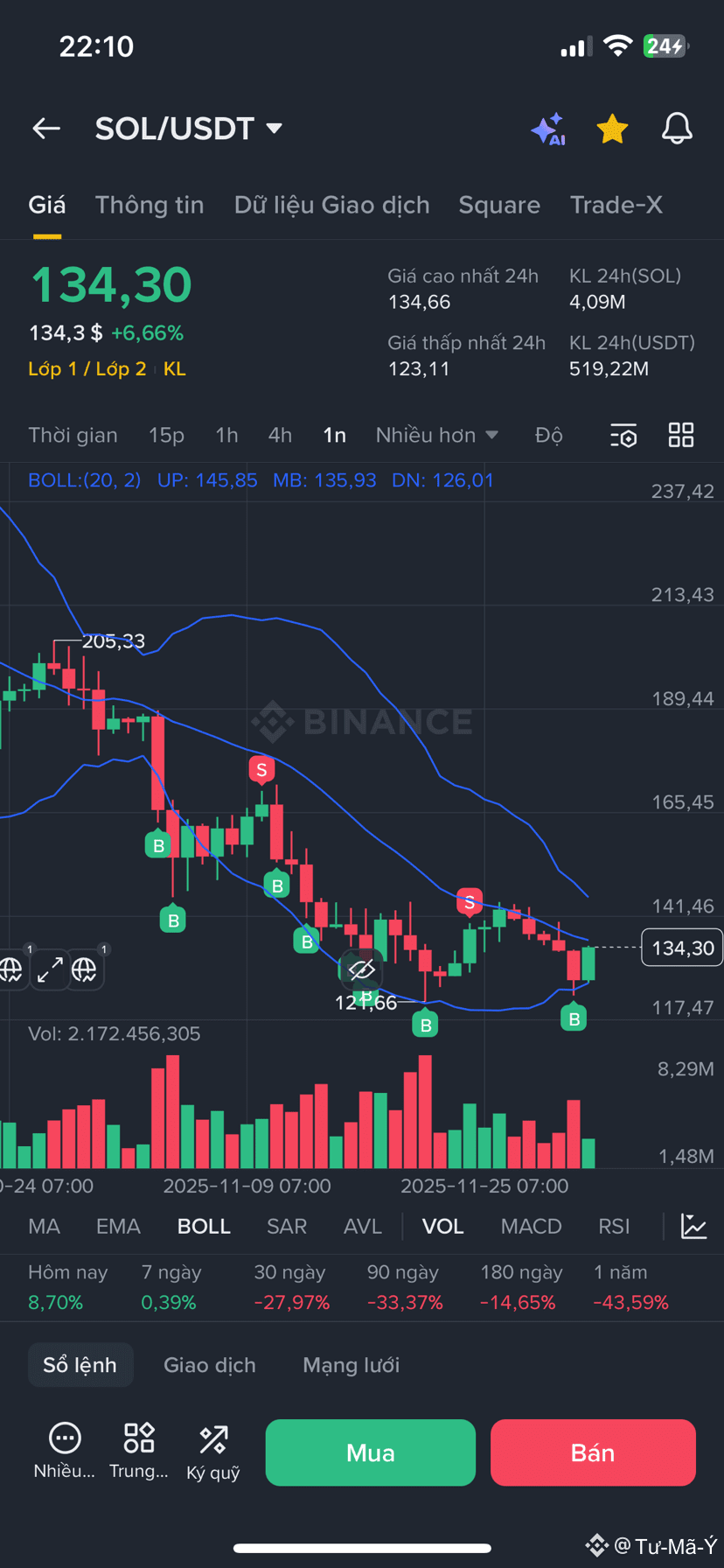Image resolution: width=724 pixels, height=1568 pixels.
Task: Select the 1h timeframe
Action: pos(226,435)
